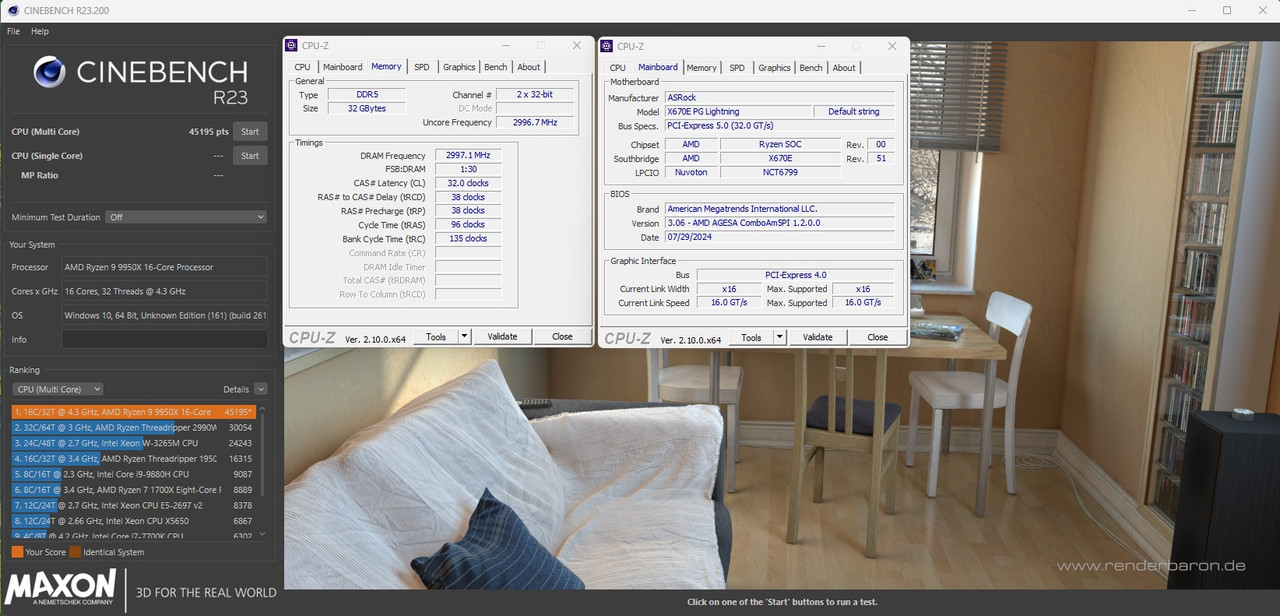
Task: Open the Help menu
Action: pos(40,32)
